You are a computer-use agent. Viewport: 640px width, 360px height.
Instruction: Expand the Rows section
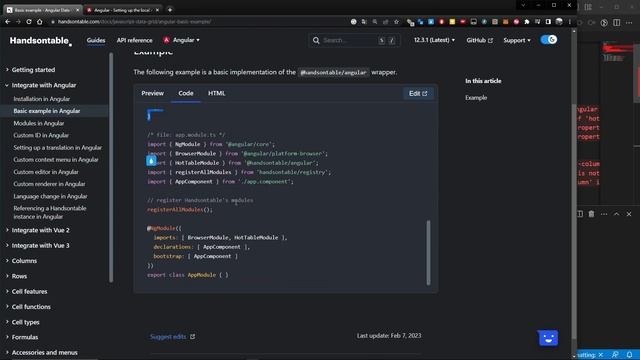coord(19,276)
